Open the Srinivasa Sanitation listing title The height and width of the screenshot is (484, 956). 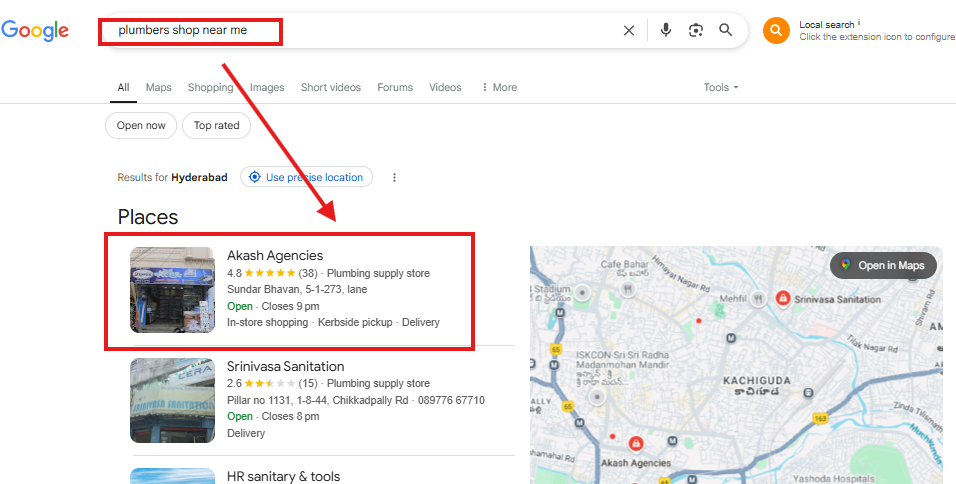286,366
